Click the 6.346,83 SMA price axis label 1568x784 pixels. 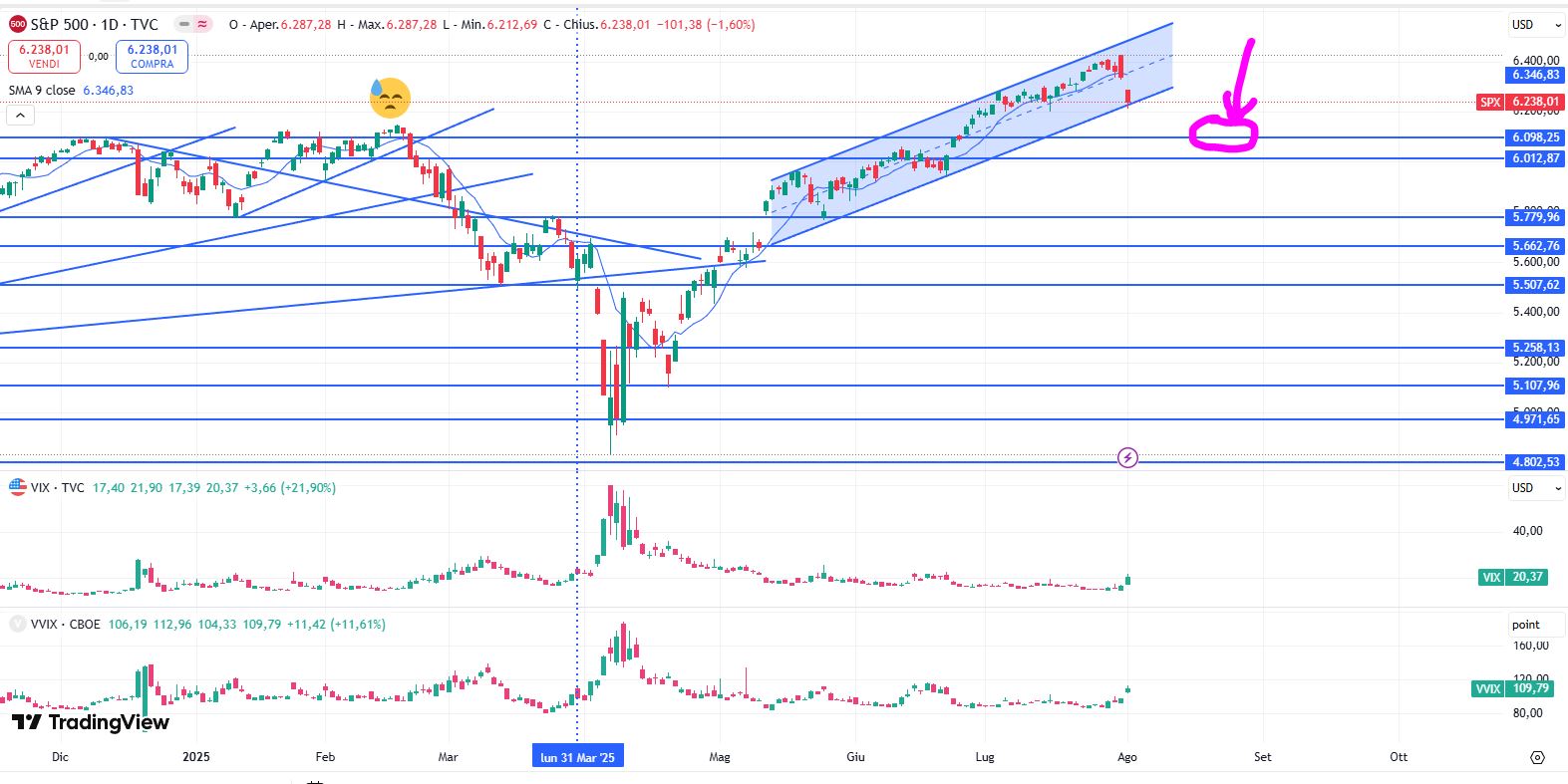(1535, 75)
